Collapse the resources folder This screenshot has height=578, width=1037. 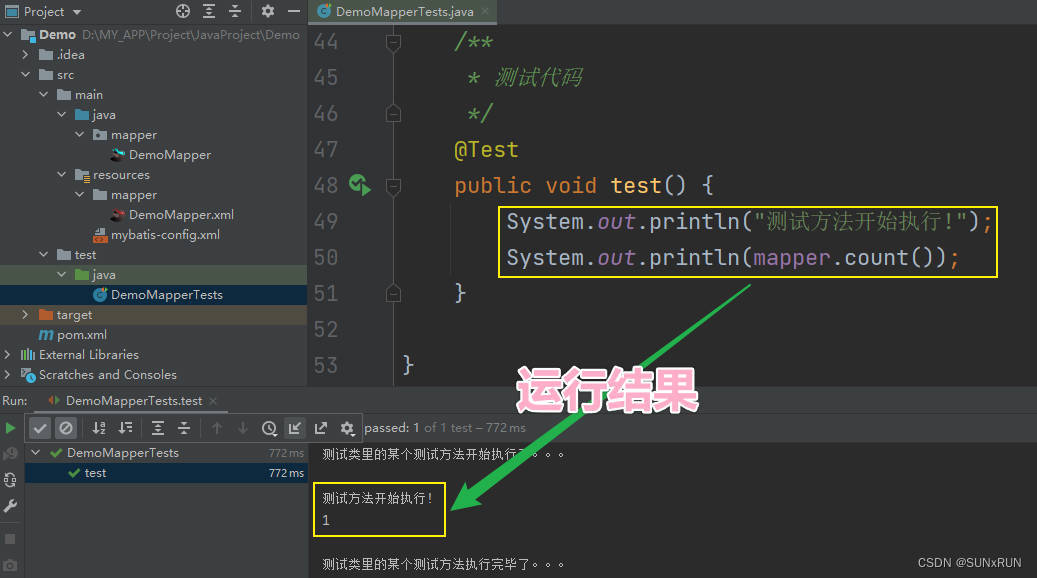click(x=62, y=175)
